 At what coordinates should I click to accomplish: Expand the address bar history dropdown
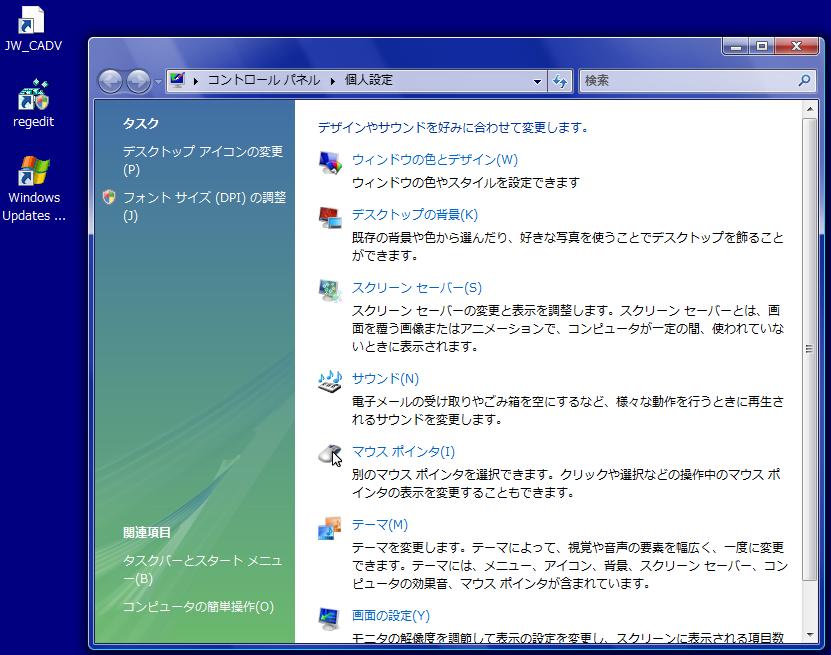pos(537,81)
